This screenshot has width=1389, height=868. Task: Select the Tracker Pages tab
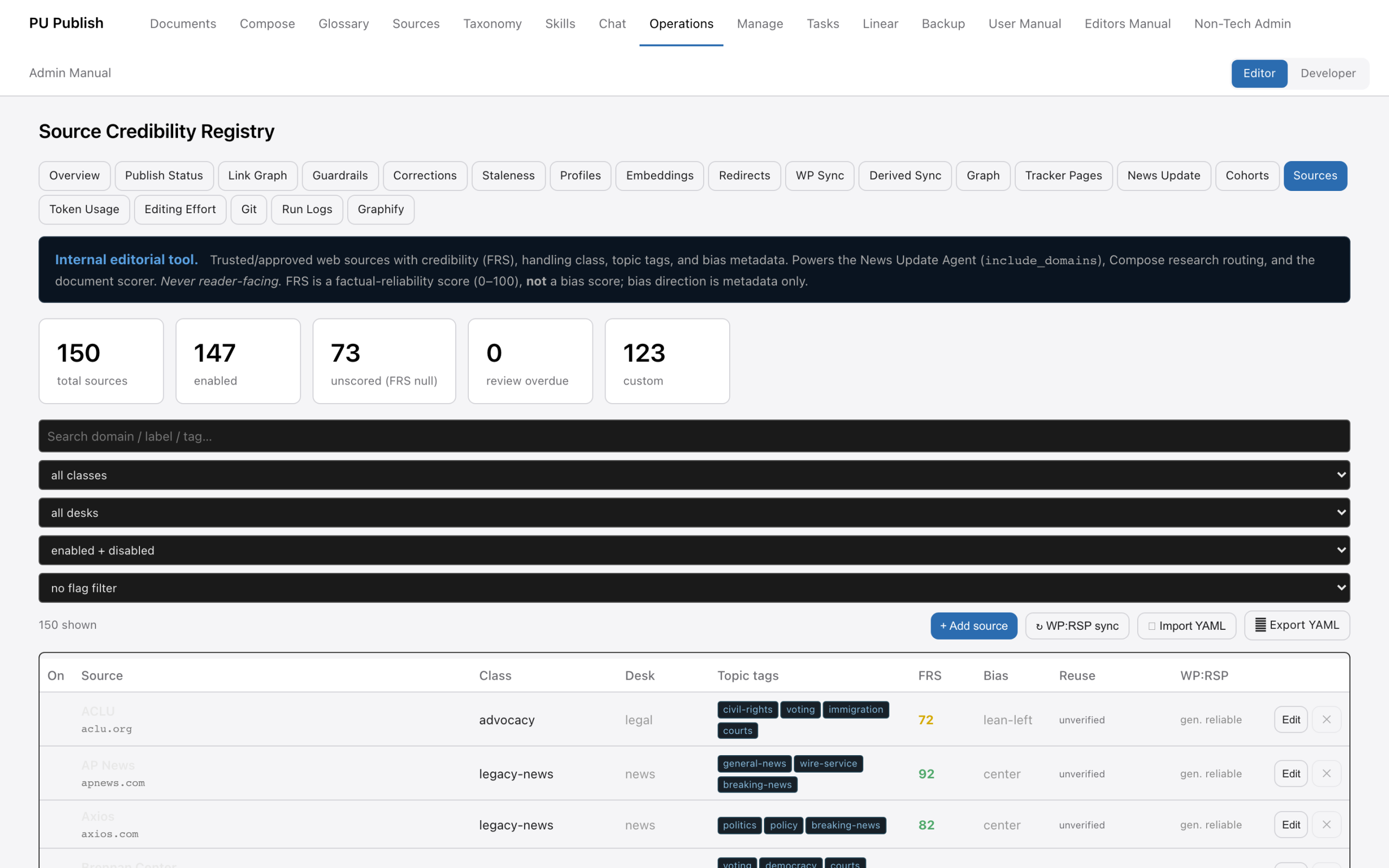(x=1063, y=176)
